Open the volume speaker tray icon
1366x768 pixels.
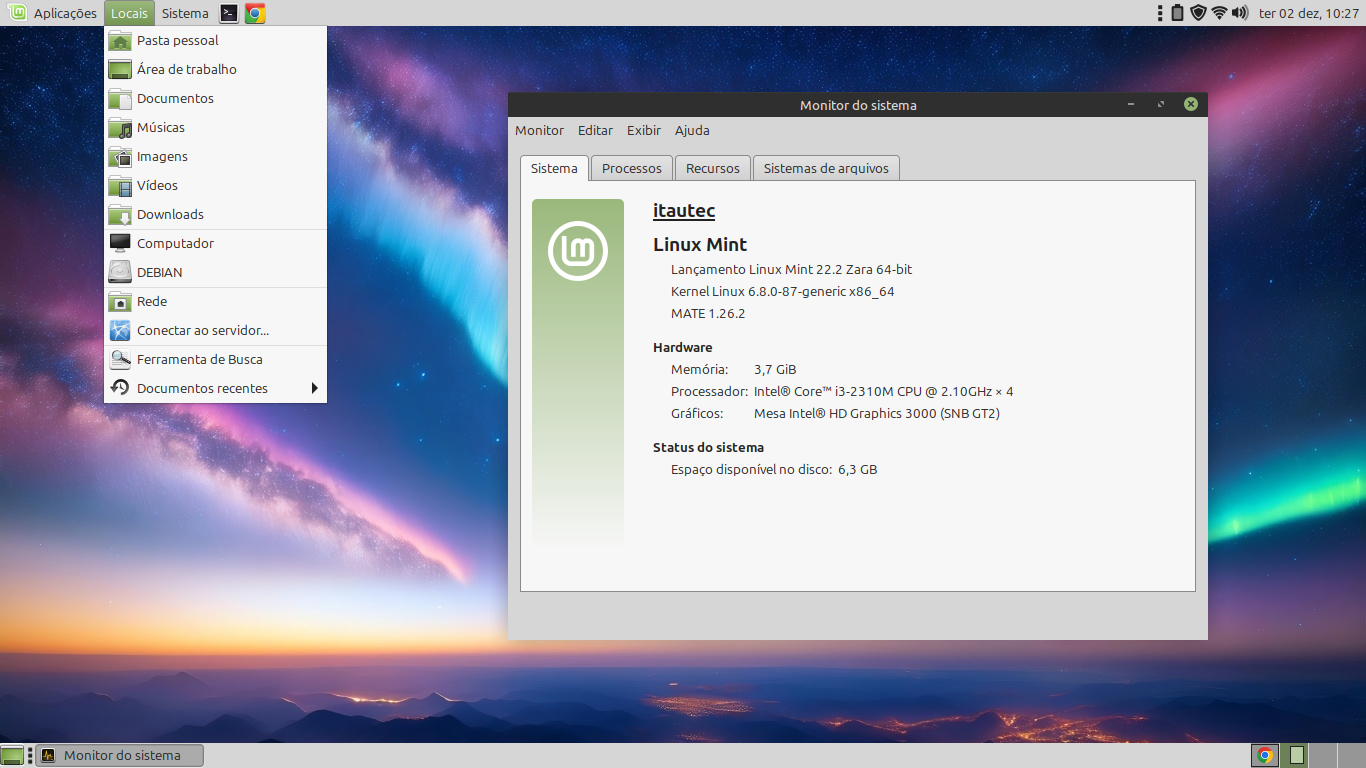click(x=1240, y=13)
